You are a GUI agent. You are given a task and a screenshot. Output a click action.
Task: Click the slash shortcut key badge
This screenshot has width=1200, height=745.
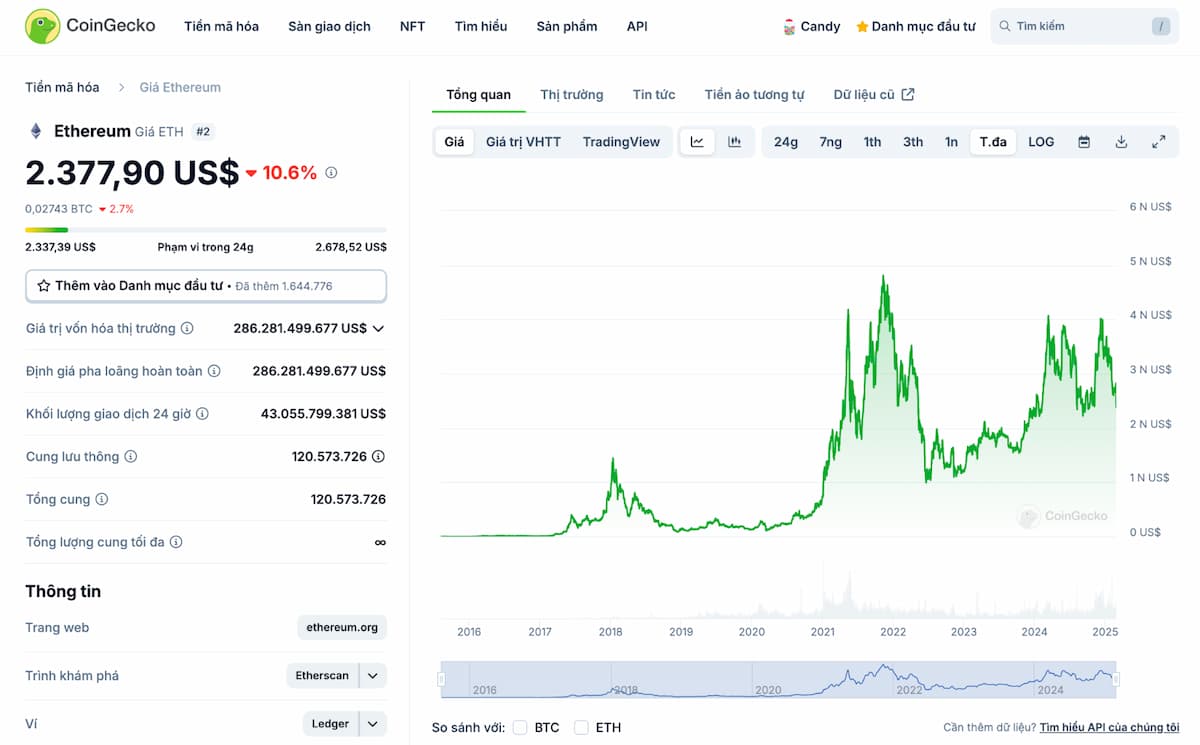coord(1161,27)
